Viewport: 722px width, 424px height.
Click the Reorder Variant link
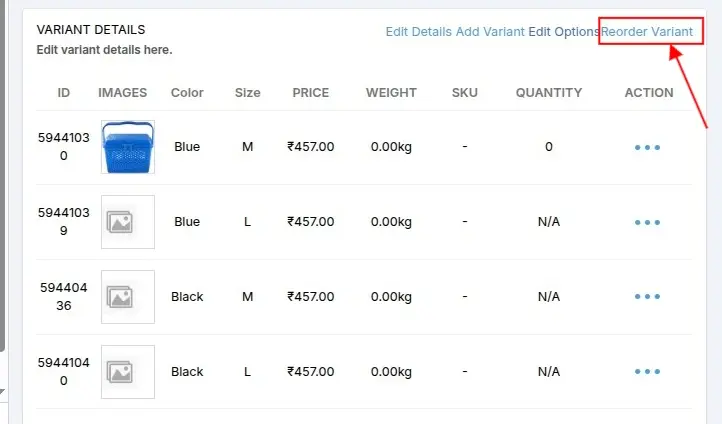(x=647, y=32)
